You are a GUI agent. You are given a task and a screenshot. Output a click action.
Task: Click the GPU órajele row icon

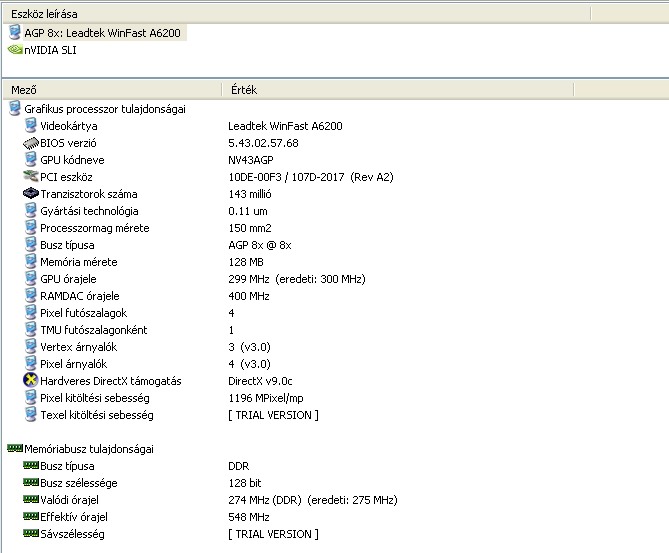coord(31,279)
